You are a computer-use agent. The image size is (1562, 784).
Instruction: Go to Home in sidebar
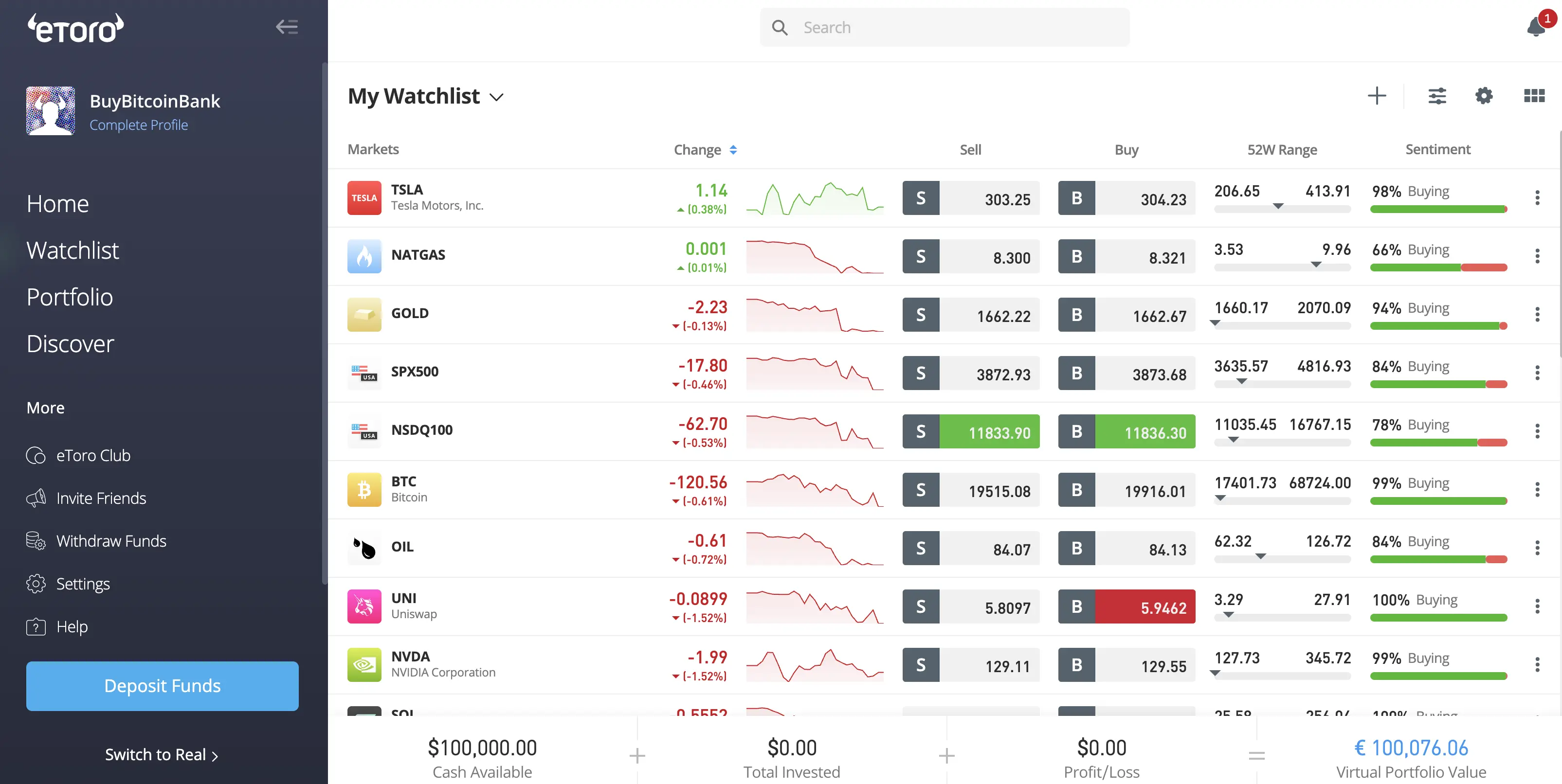click(x=57, y=204)
